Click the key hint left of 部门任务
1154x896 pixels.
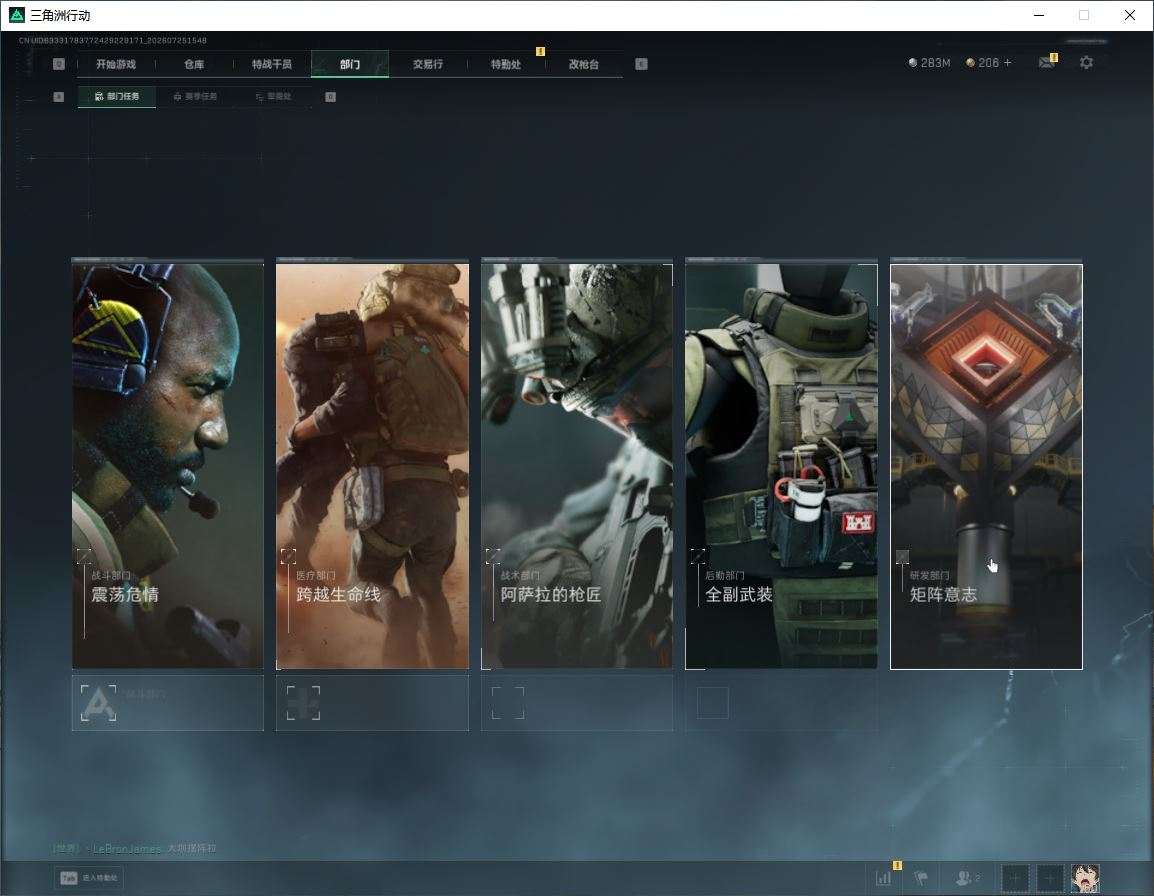click(x=59, y=96)
